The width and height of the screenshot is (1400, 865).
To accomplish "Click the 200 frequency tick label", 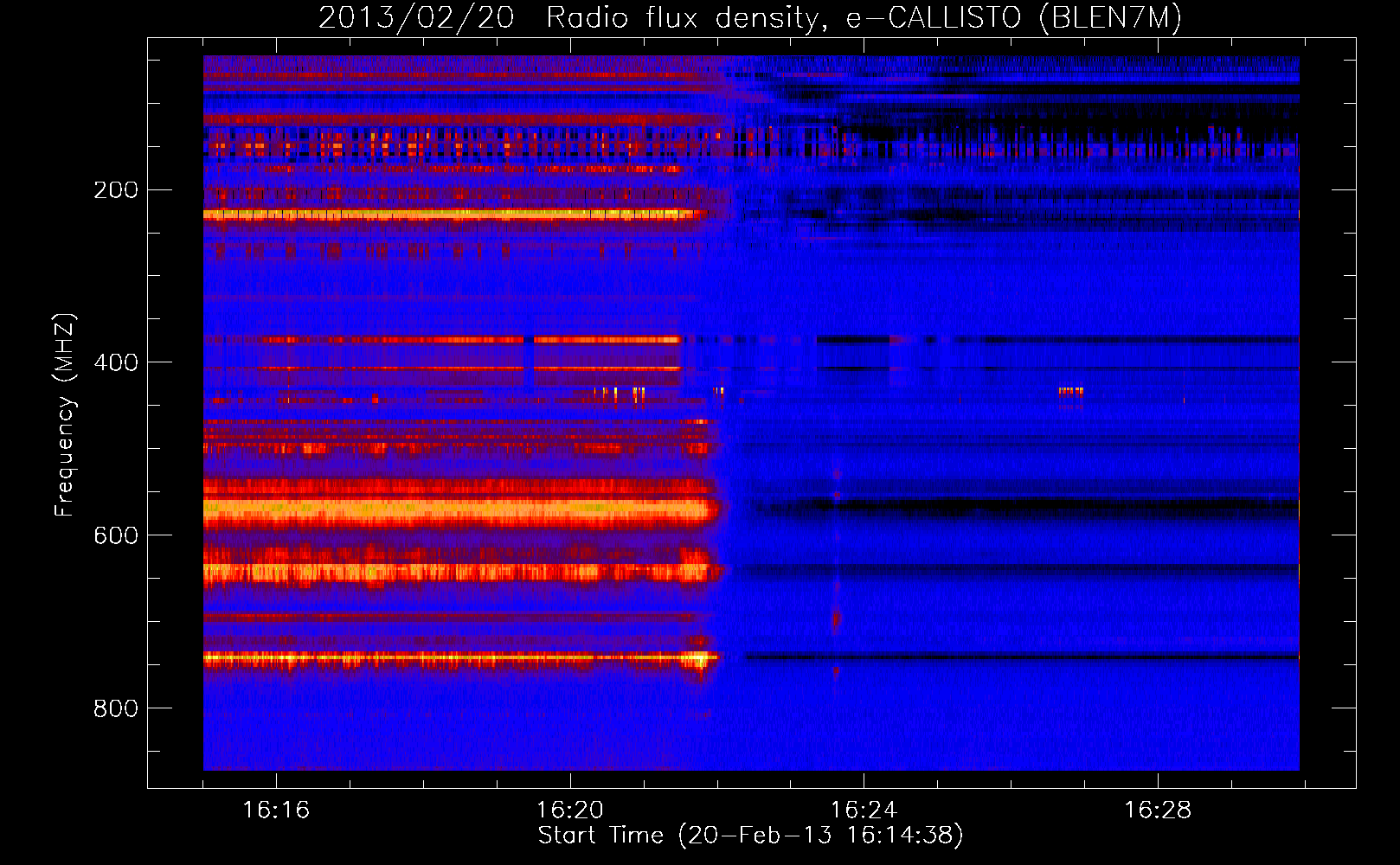I will pos(116,190).
